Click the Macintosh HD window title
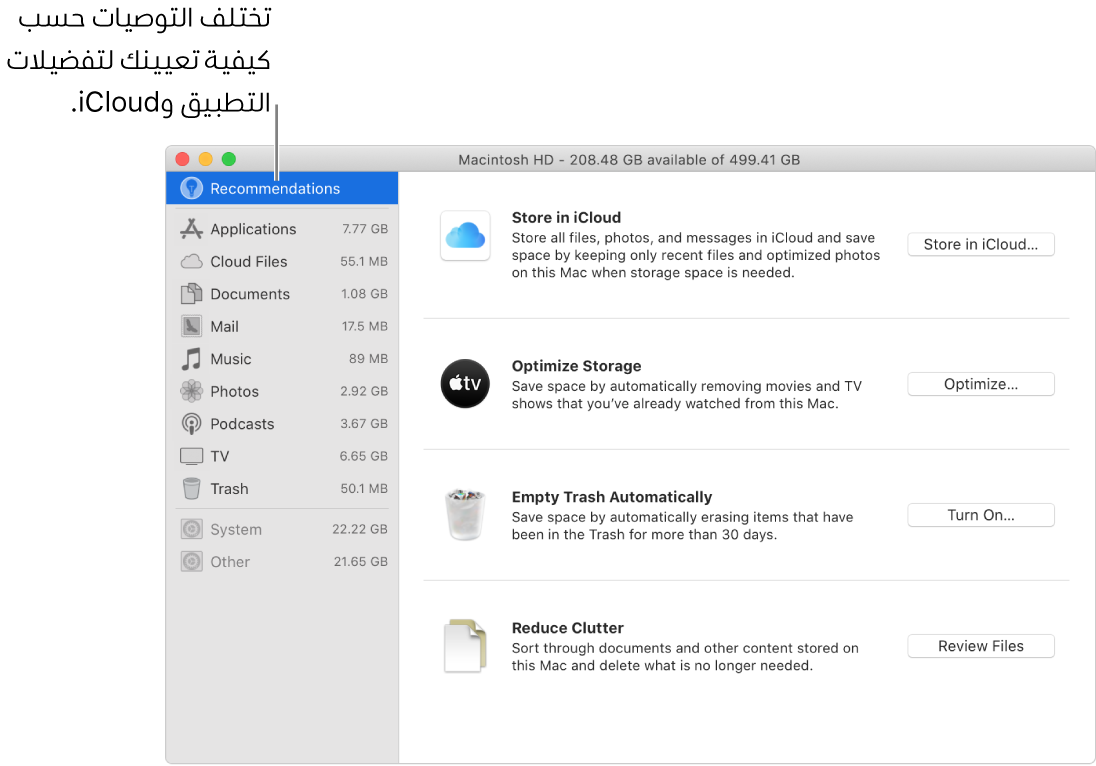 (629, 159)
